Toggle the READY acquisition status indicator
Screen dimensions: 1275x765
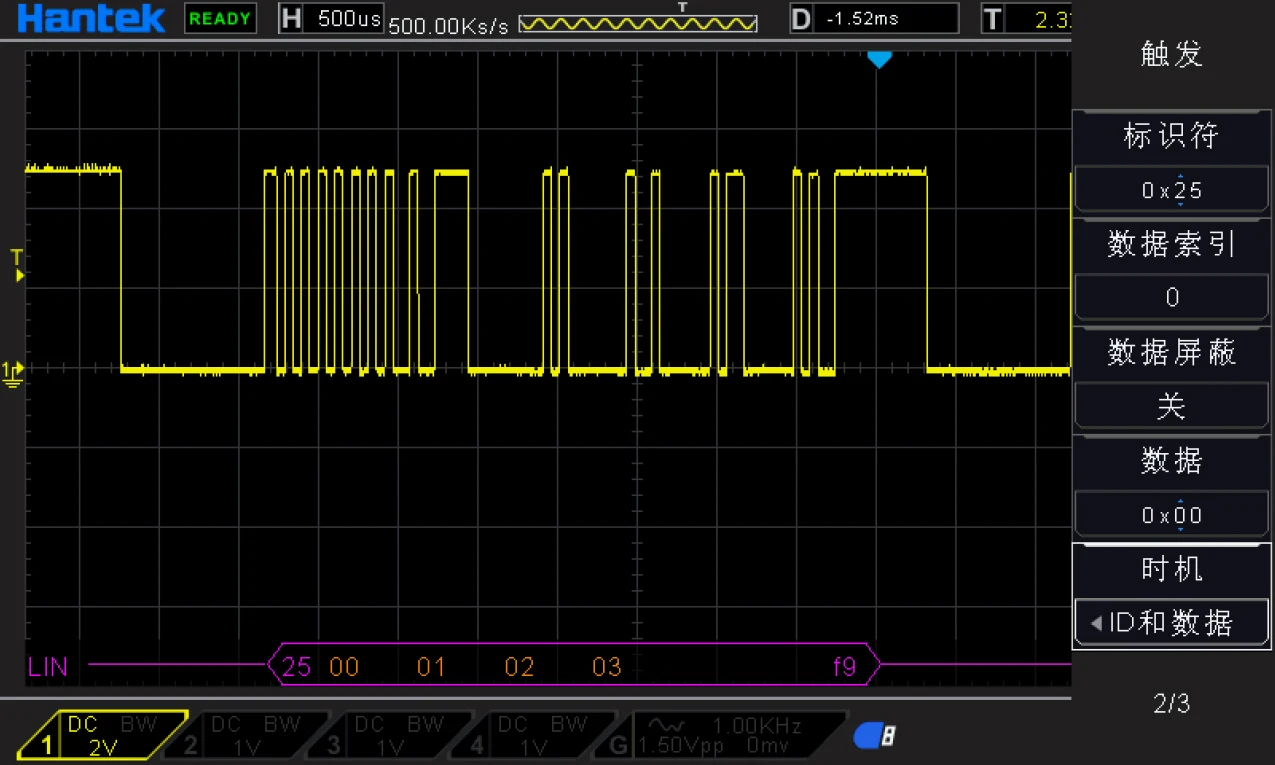coord(220,18)
